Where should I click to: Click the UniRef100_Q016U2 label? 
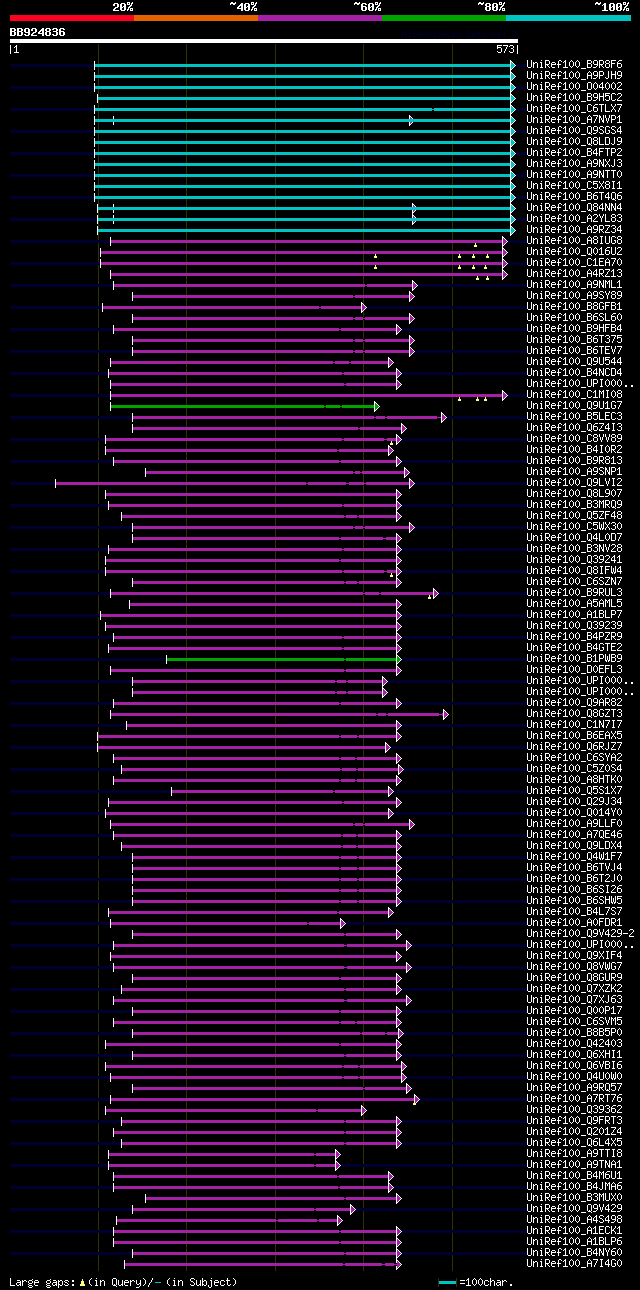574,252
